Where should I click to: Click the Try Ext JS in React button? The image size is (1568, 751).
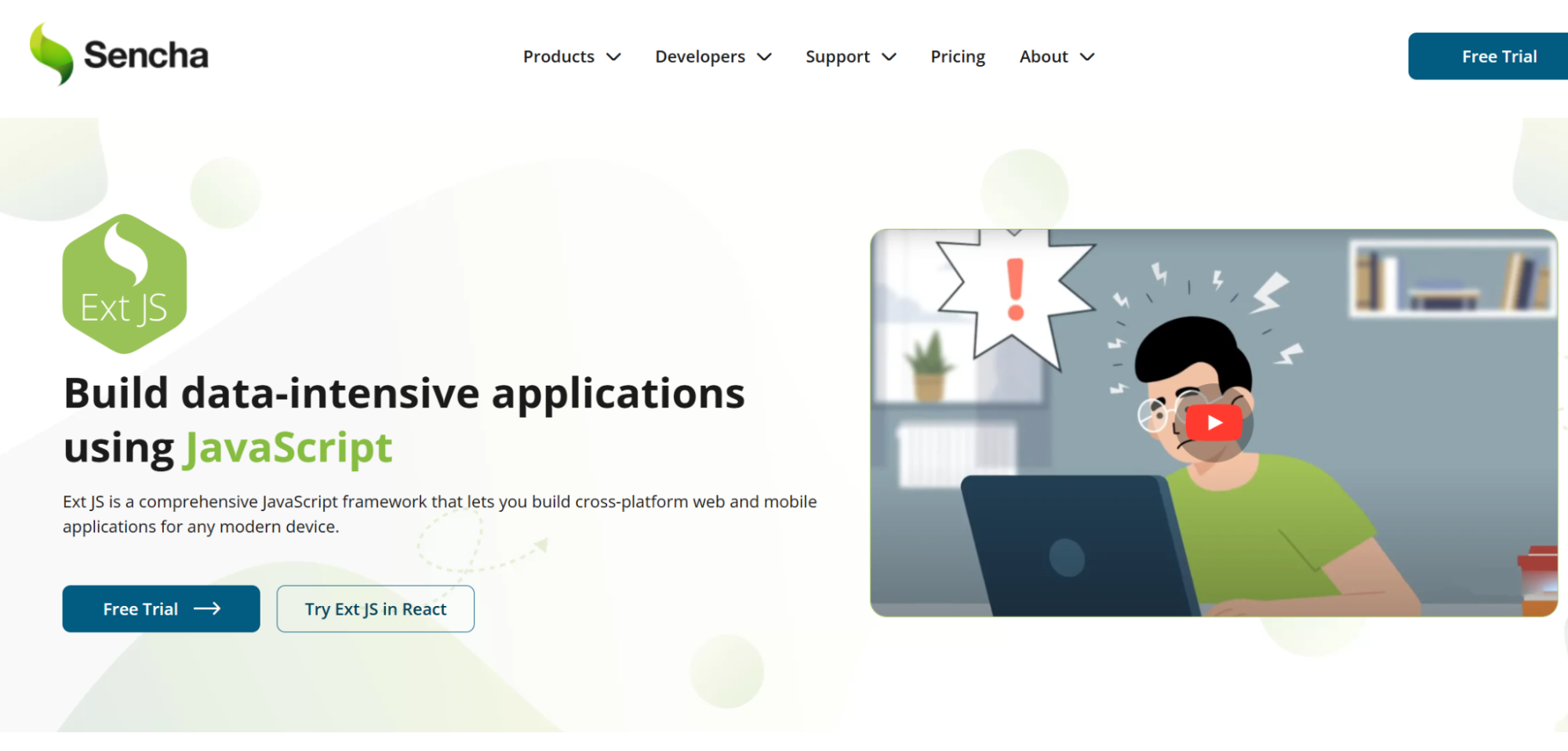point(375,608)
